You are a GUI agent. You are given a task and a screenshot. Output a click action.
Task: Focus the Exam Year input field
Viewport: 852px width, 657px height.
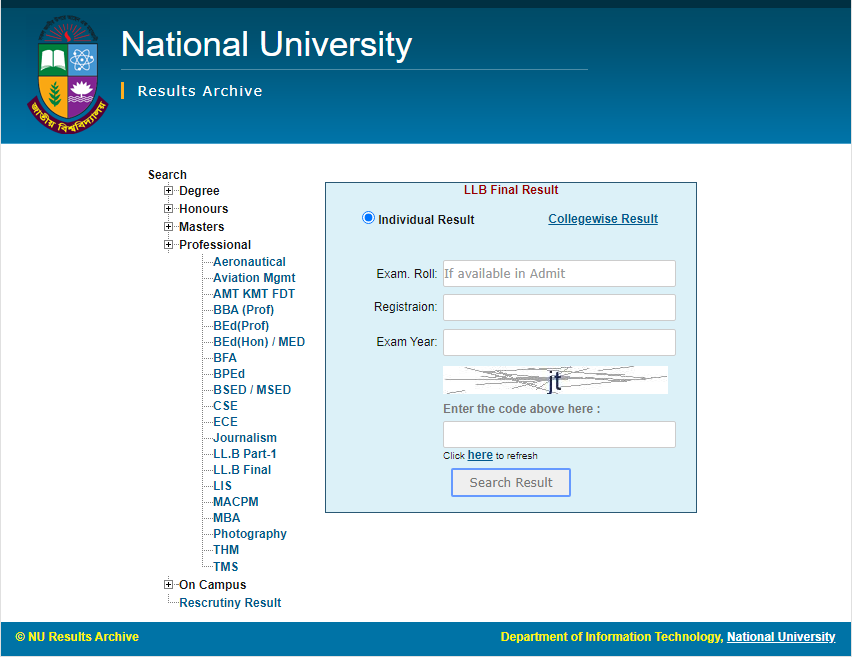coord(559,342)
